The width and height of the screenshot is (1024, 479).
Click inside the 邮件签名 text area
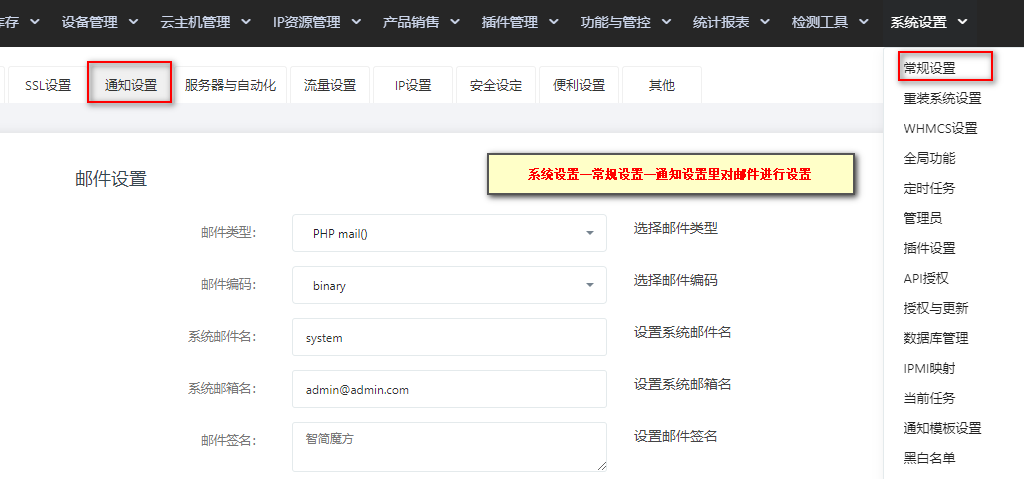[x=449, y=447]
